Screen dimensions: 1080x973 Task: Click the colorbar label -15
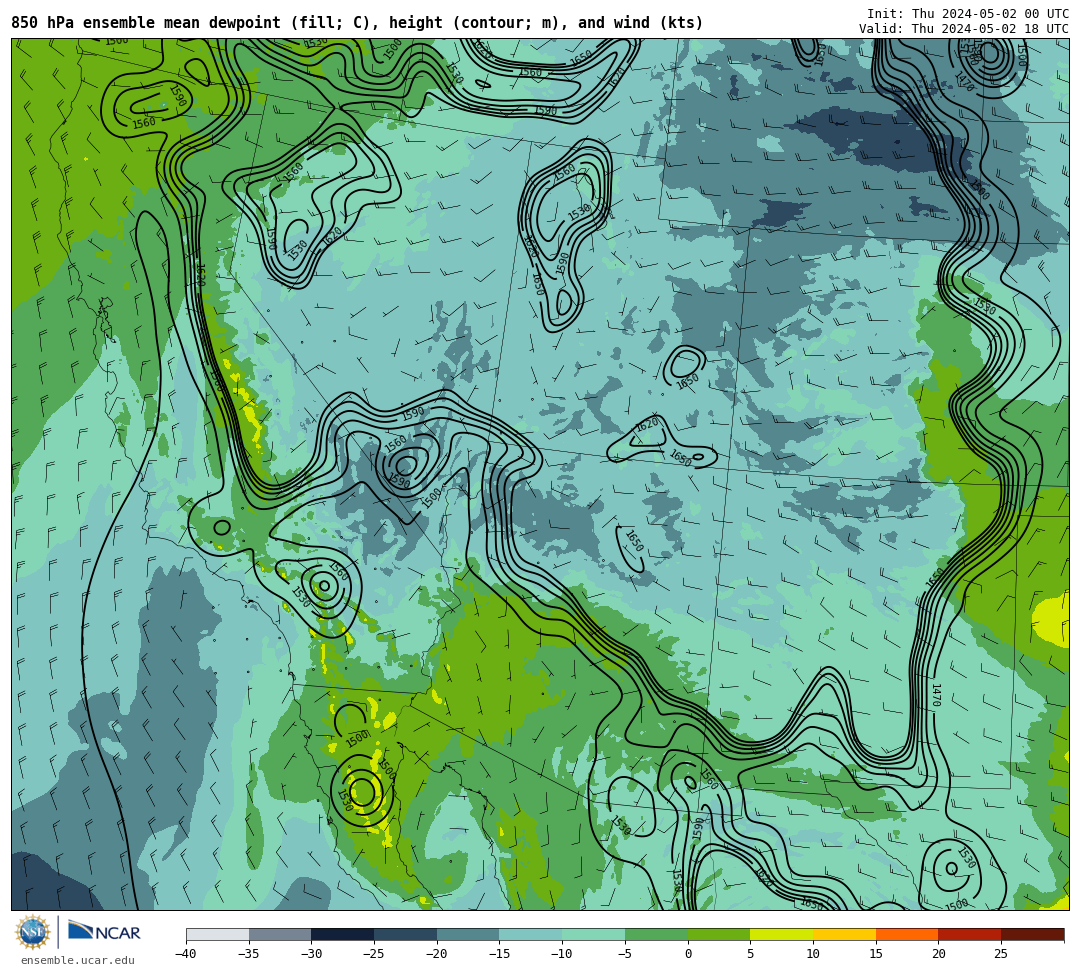pyautogui.click(x=499, y=954)
